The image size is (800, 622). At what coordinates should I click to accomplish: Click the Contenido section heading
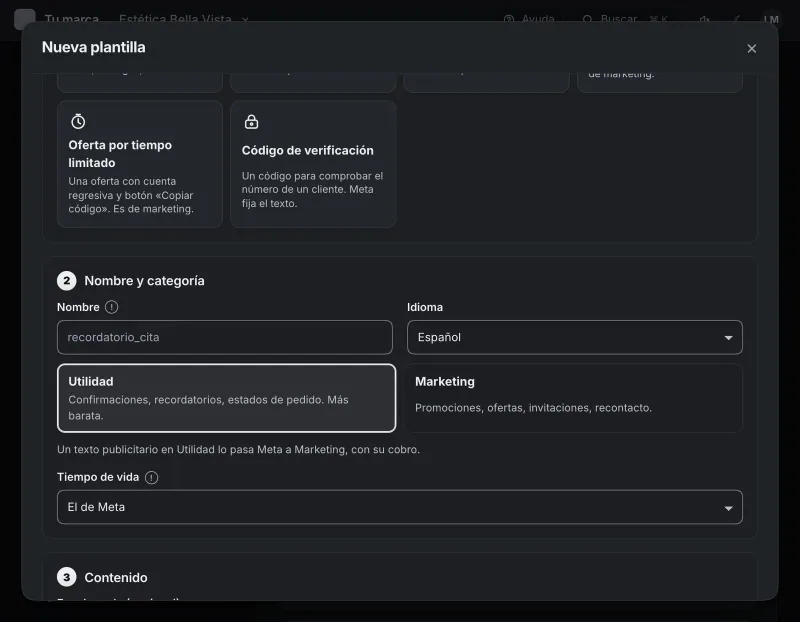pos(116,578)
